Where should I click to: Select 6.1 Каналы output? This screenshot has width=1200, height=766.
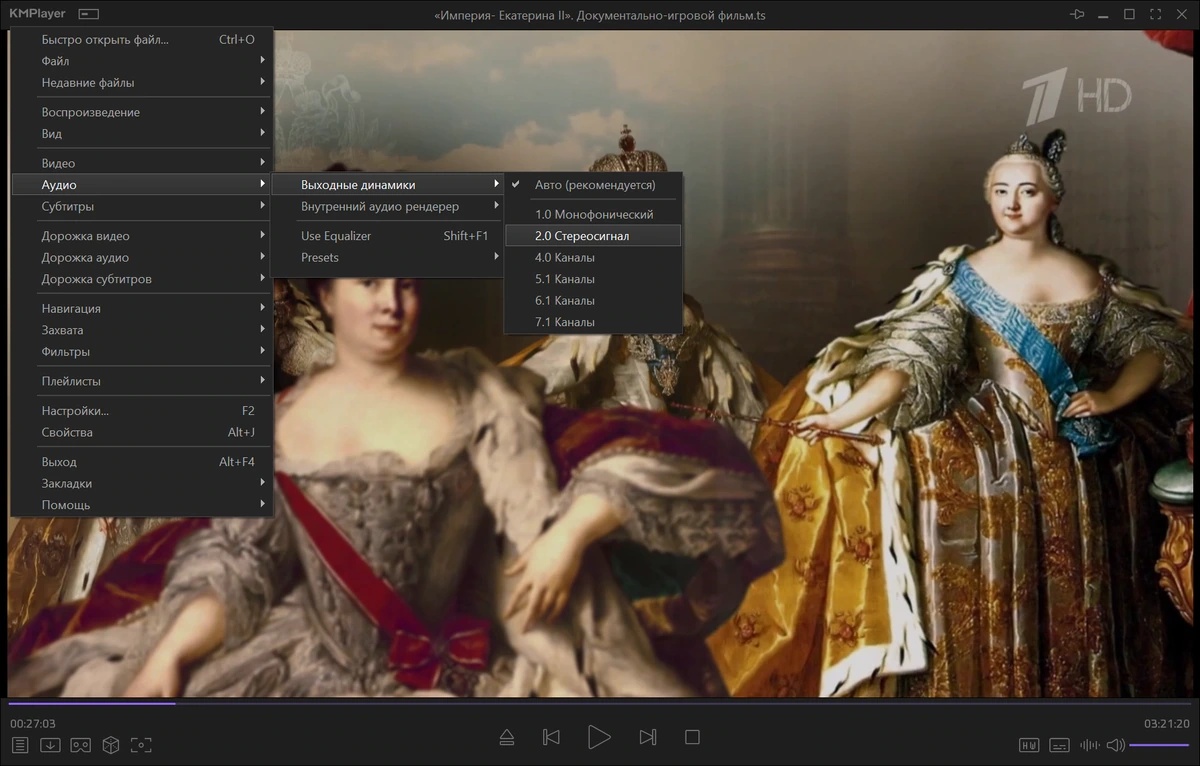tap(593, 301)
